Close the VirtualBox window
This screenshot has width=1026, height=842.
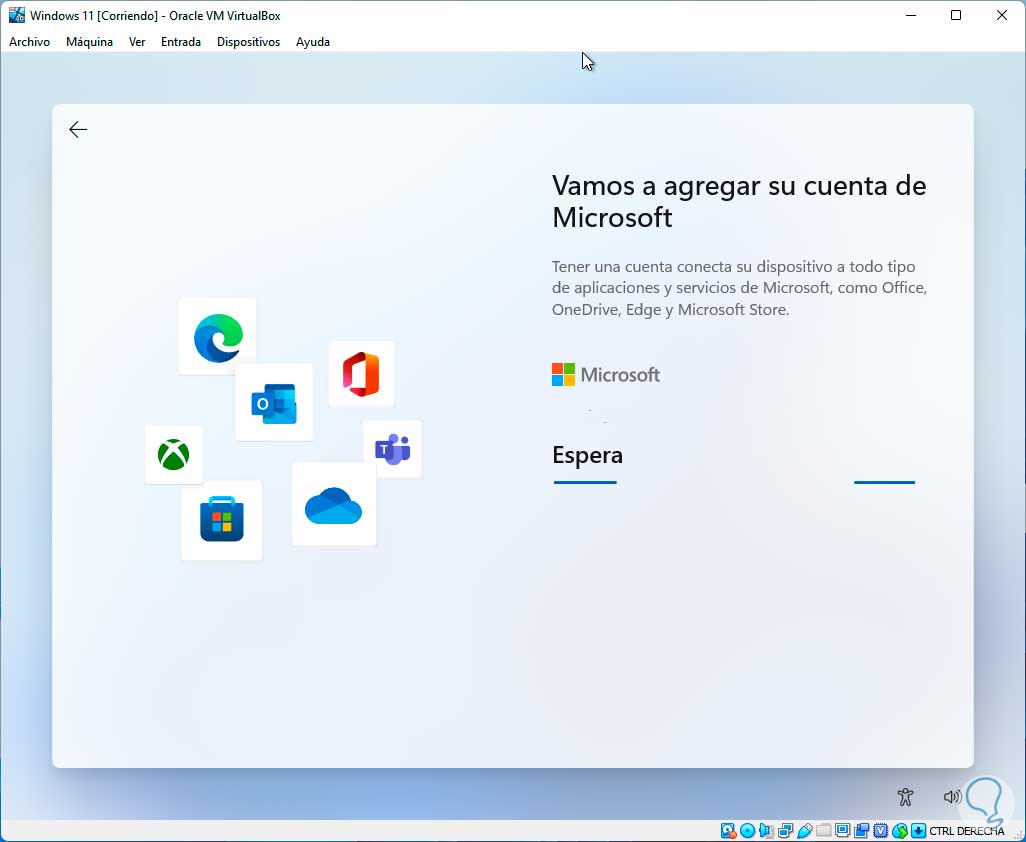pos(1002,15)
